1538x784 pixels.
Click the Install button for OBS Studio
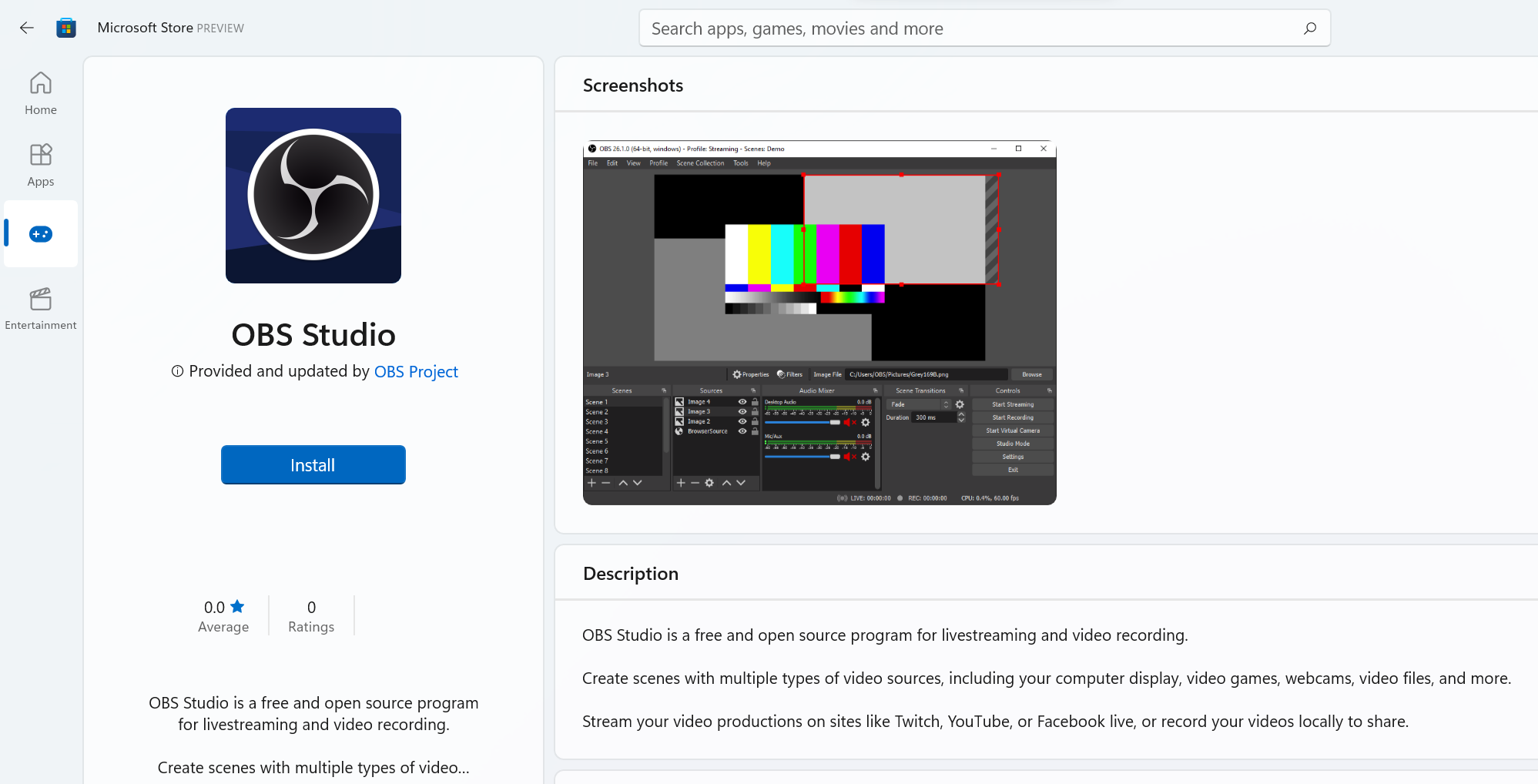(x=313, y=464)
